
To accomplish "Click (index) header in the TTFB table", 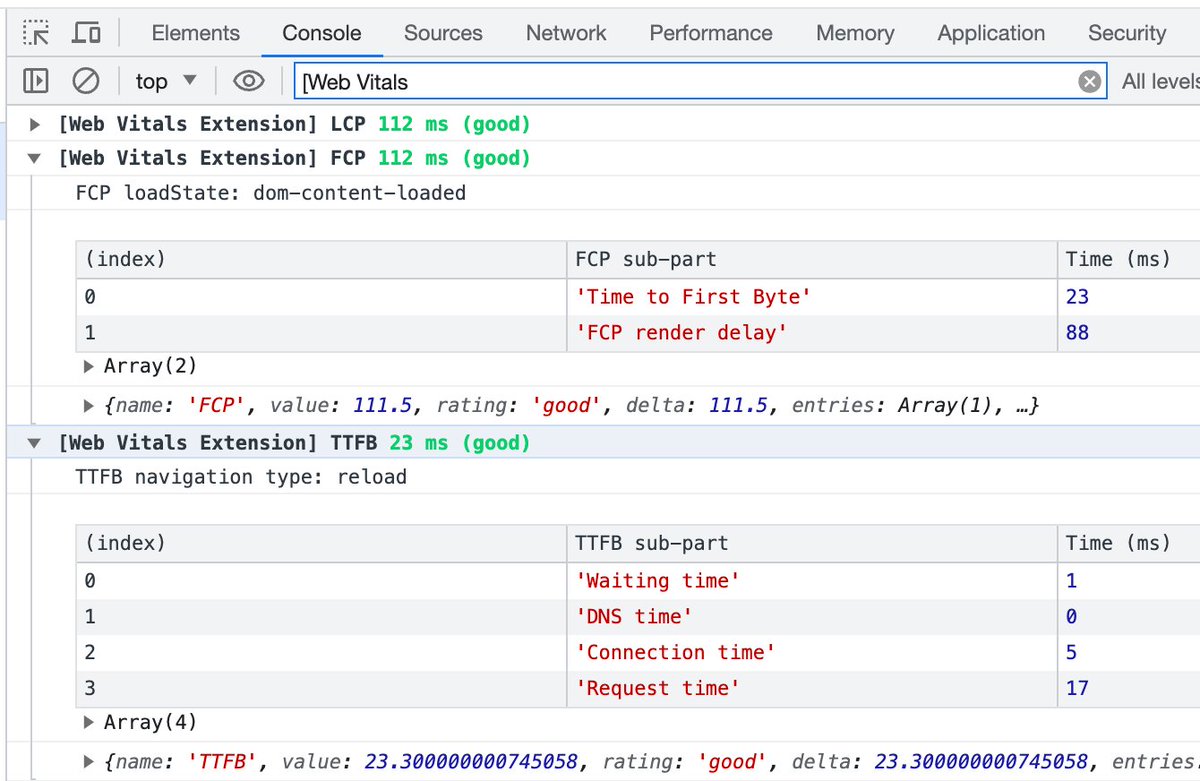I will (x=321, y=544).
